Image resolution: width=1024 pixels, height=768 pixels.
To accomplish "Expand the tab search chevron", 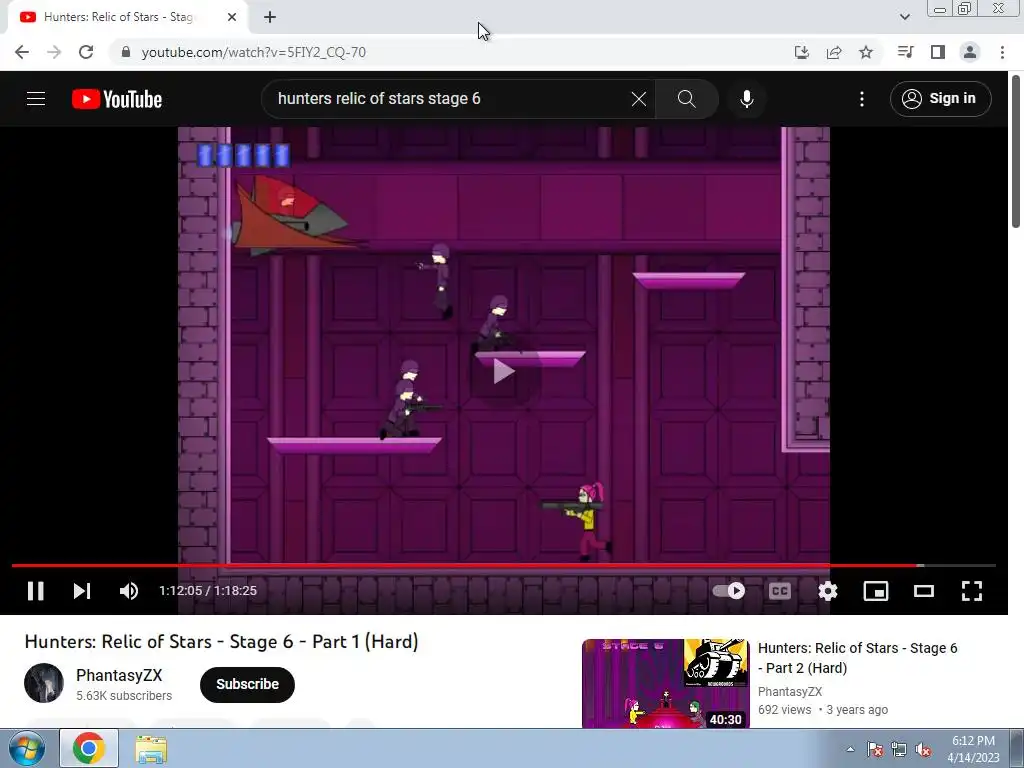I will (x=904, y=17).
